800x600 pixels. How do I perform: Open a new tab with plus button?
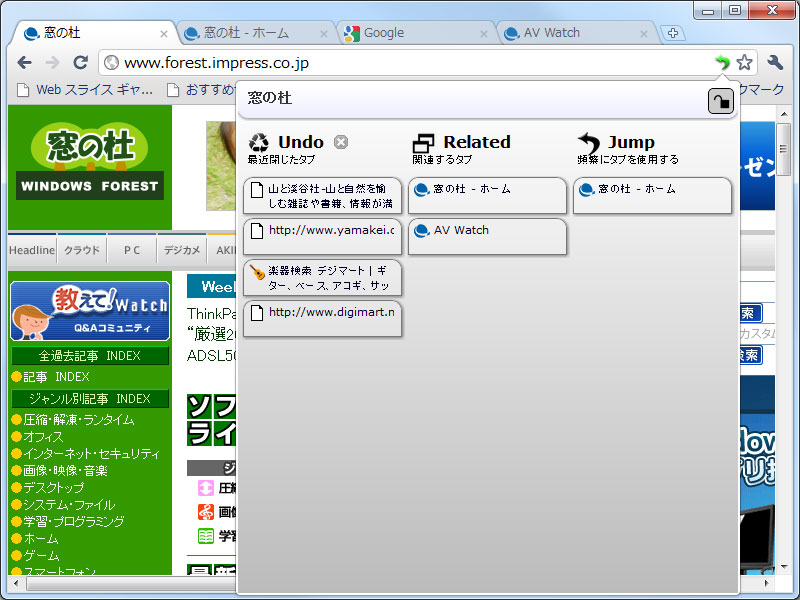click(x=673, y=33)
